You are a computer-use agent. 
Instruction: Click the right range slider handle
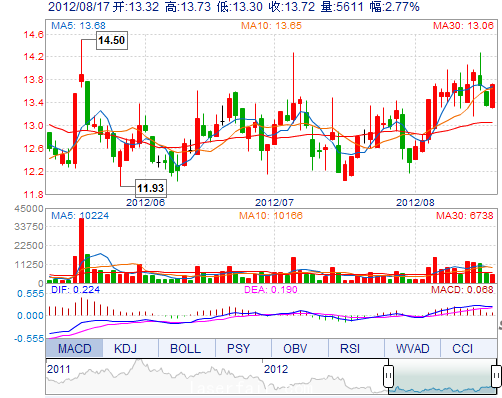pos(496,376)
